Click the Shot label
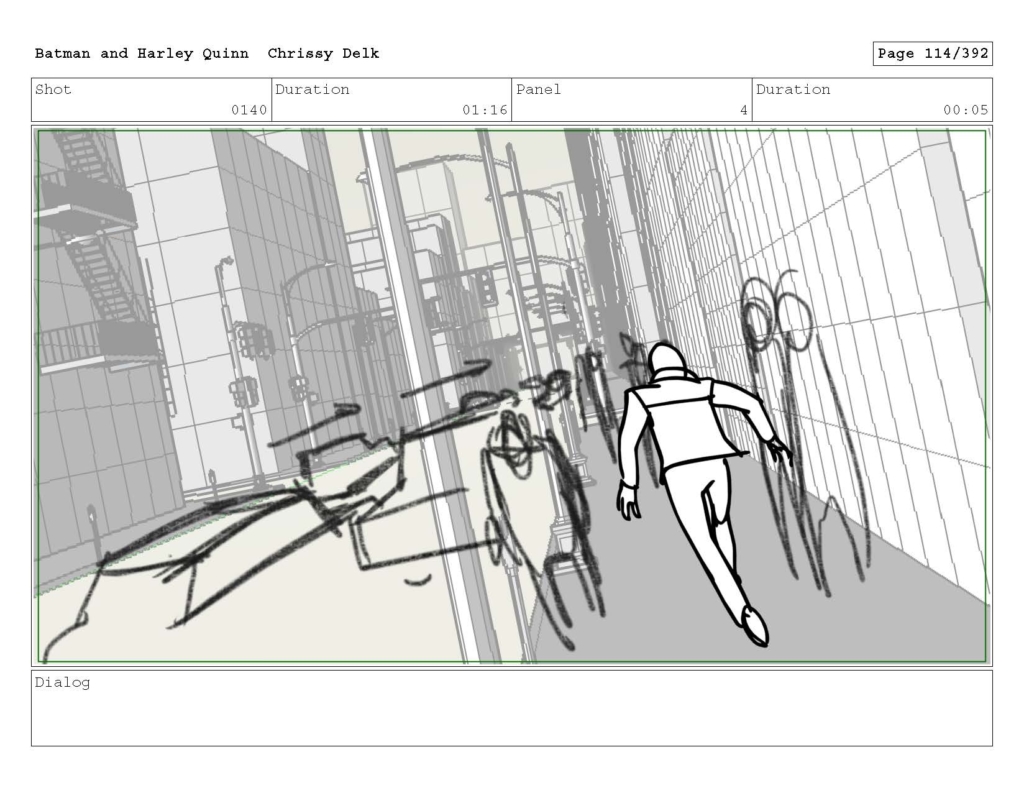Image resolution: width=1024 pixels, height=793 pixels. [53, 89]
